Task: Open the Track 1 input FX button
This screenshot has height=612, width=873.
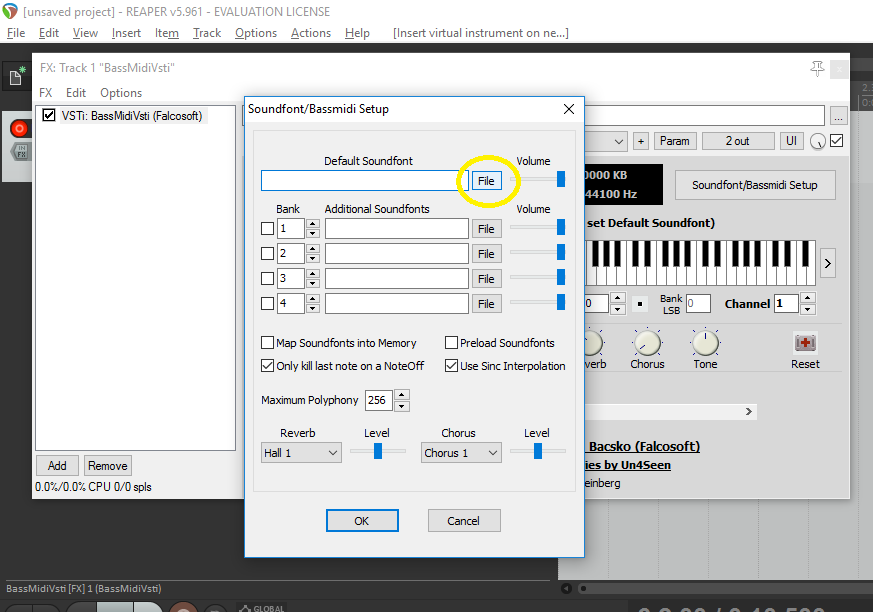Action: pyautogui.click(x=21, y=151)
